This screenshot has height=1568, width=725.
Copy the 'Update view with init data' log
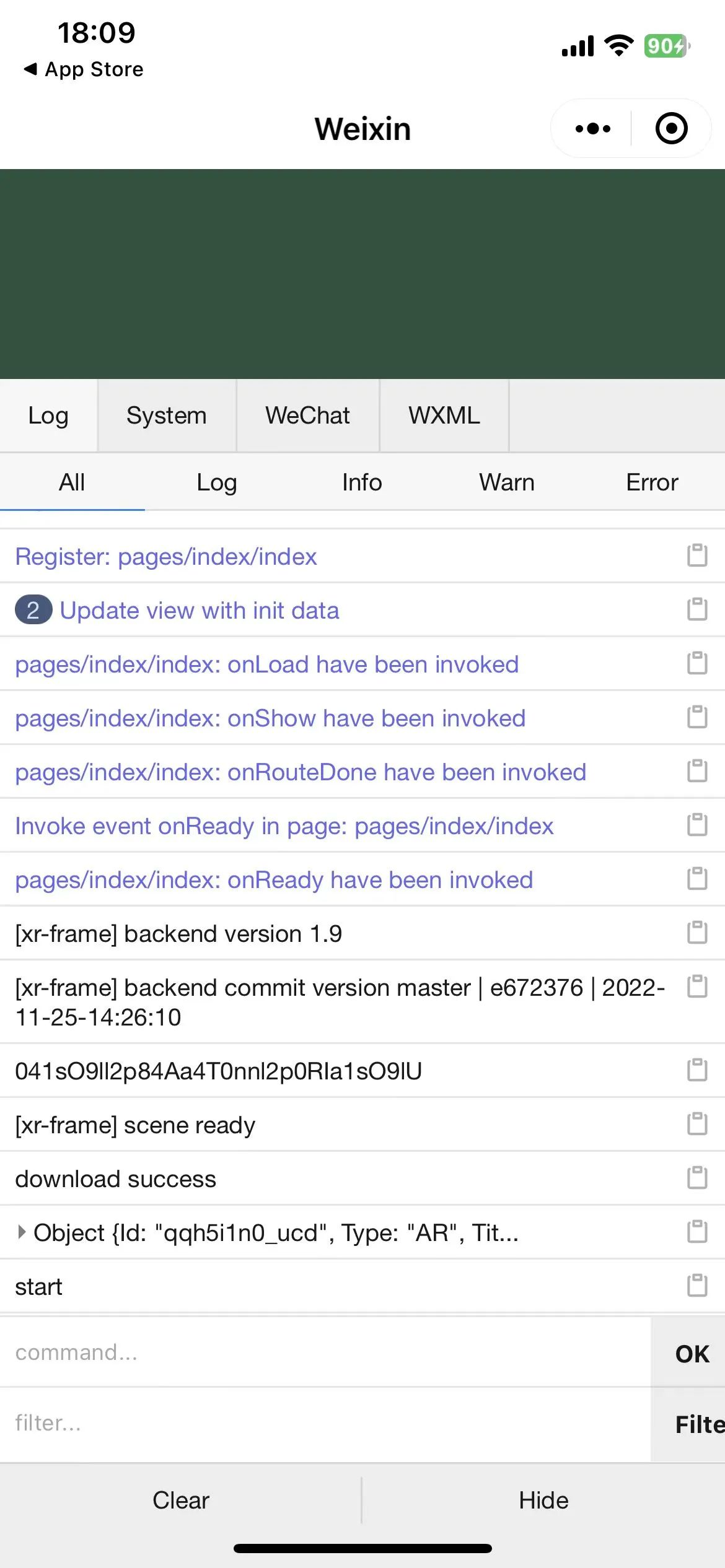(x=697, y=609)
